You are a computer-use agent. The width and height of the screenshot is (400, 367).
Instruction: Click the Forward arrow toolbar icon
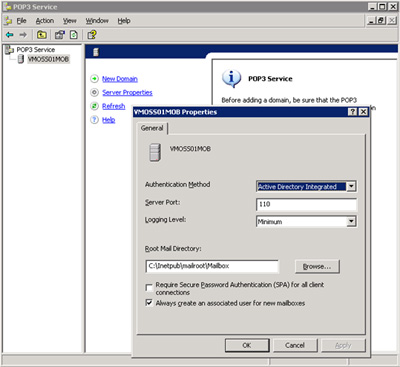point(23,35)
